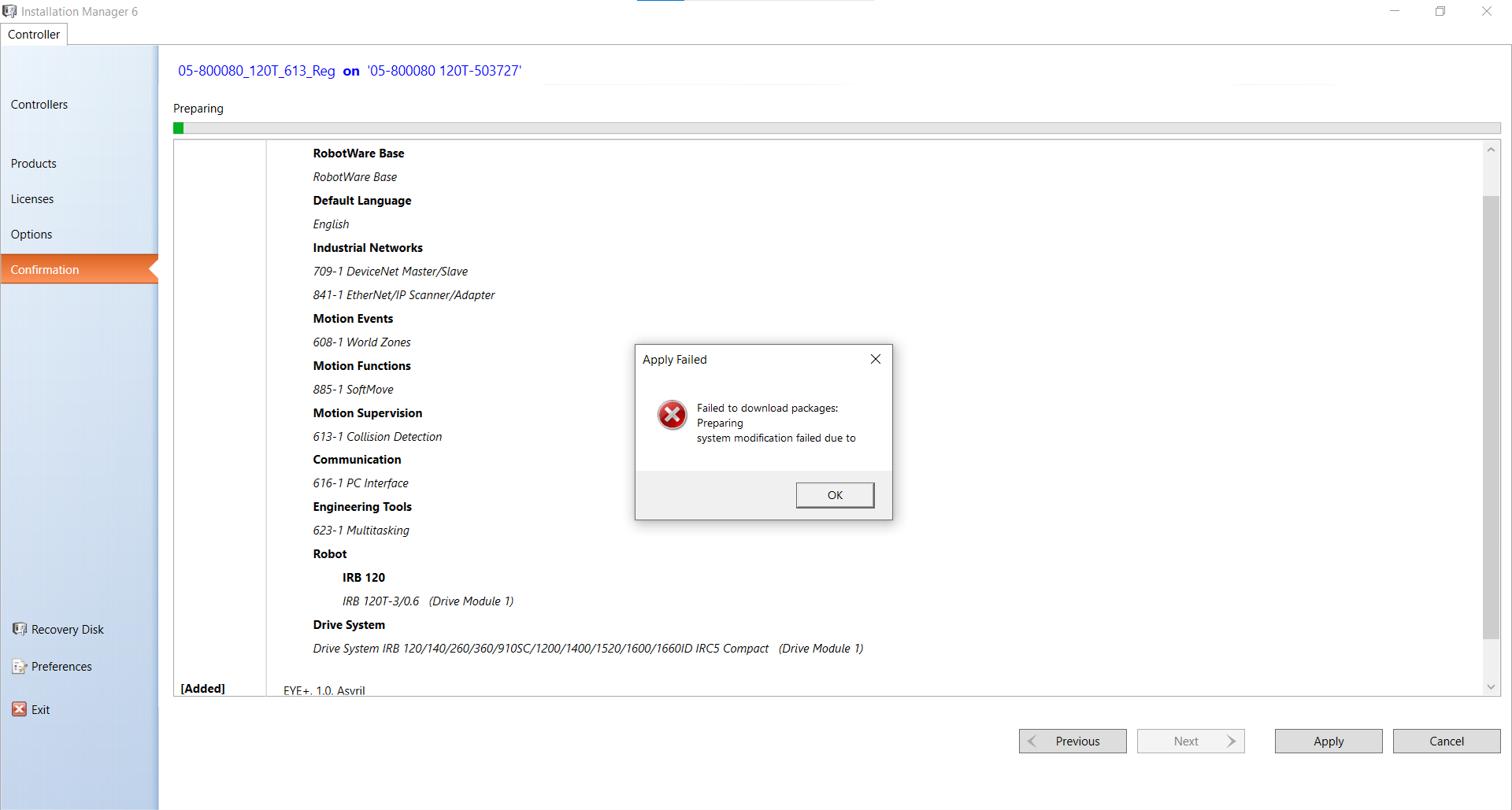1512x810 pixels.
Task: Click the 'RobotWare Base' bold heading
Action: tap(358, 153)
